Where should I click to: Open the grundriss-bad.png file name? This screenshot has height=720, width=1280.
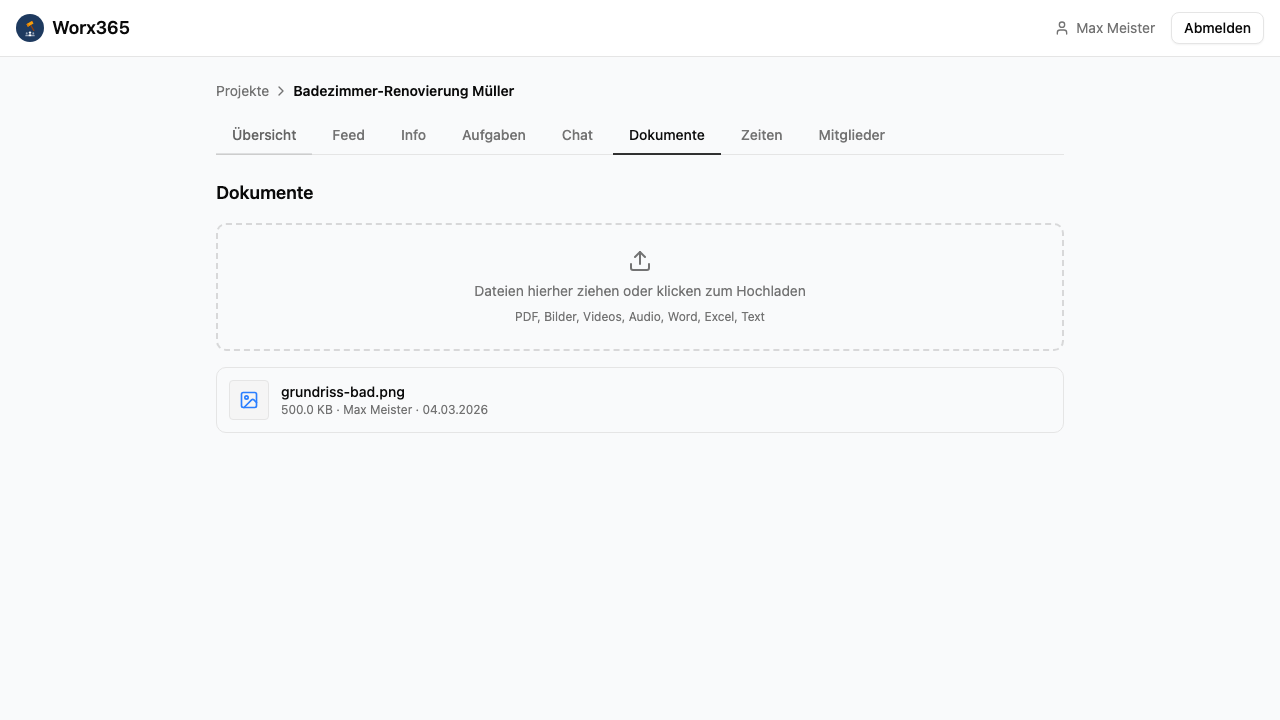343,392
